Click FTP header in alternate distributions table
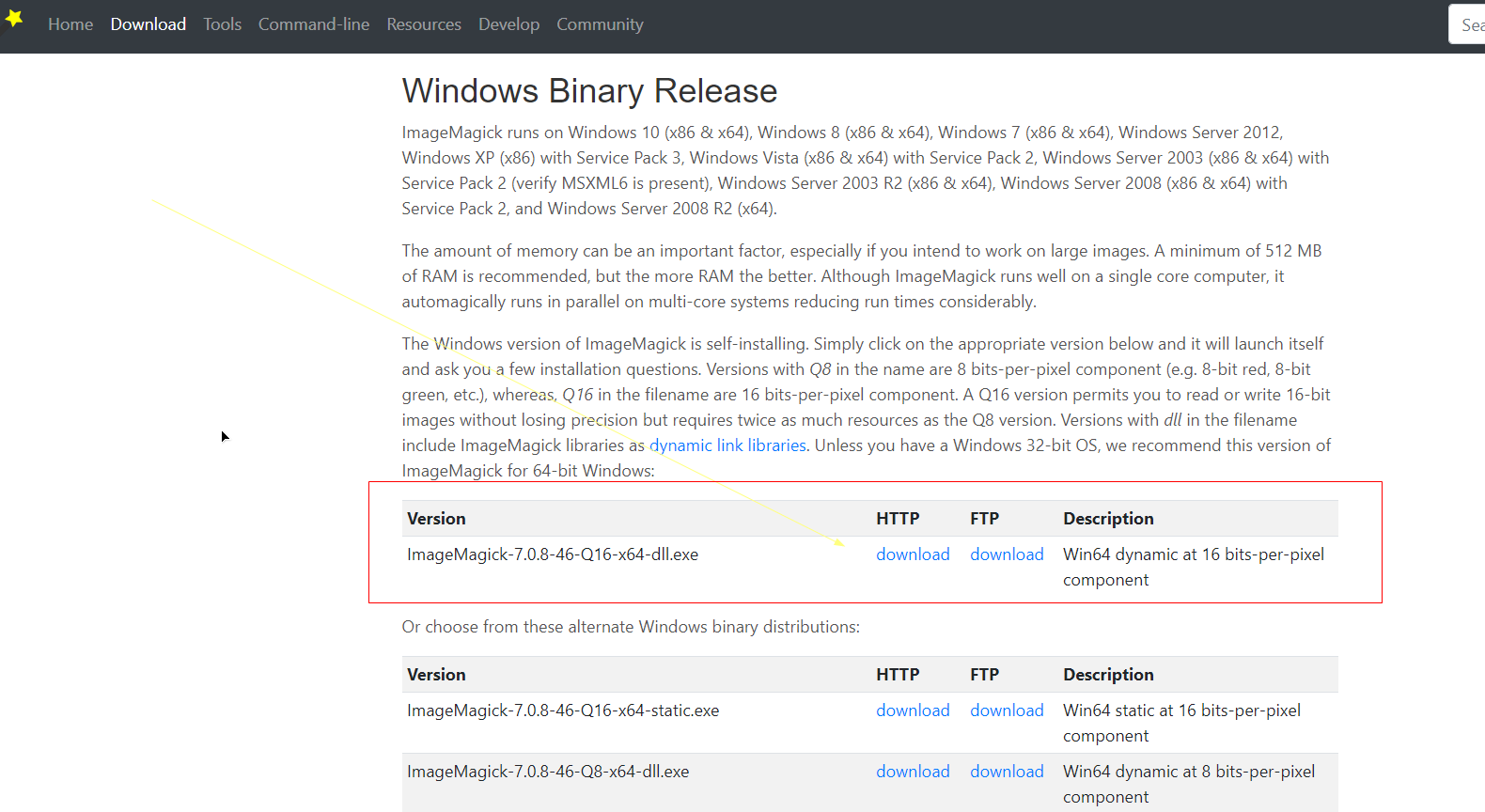Image resolution: width=1485 pixels, height=812 pixels. [x=984, y=675]
